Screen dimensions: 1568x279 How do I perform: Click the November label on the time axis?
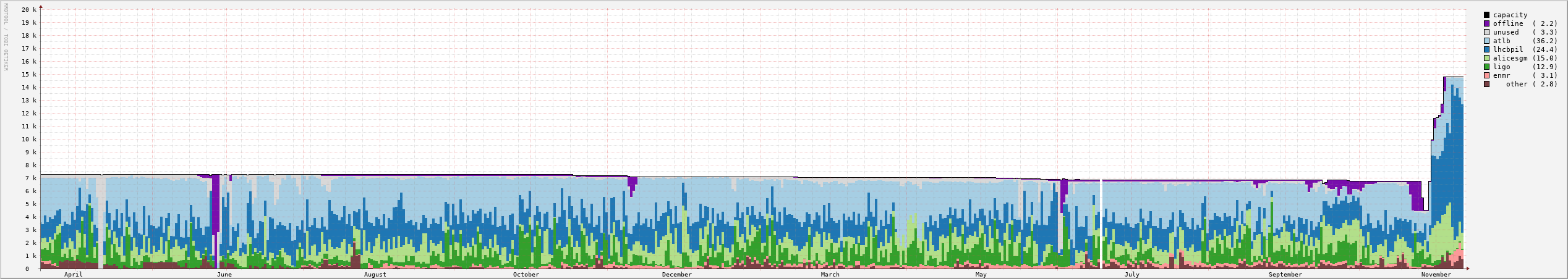[x=1436, y=275]
